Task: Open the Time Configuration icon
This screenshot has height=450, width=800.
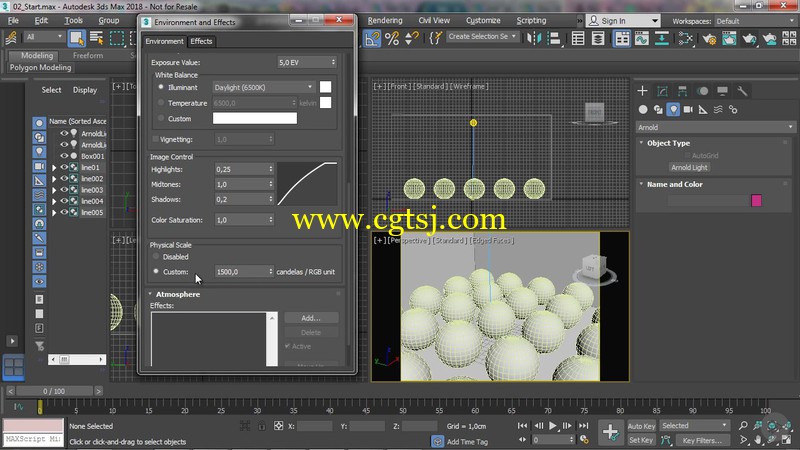Action: 584,440
